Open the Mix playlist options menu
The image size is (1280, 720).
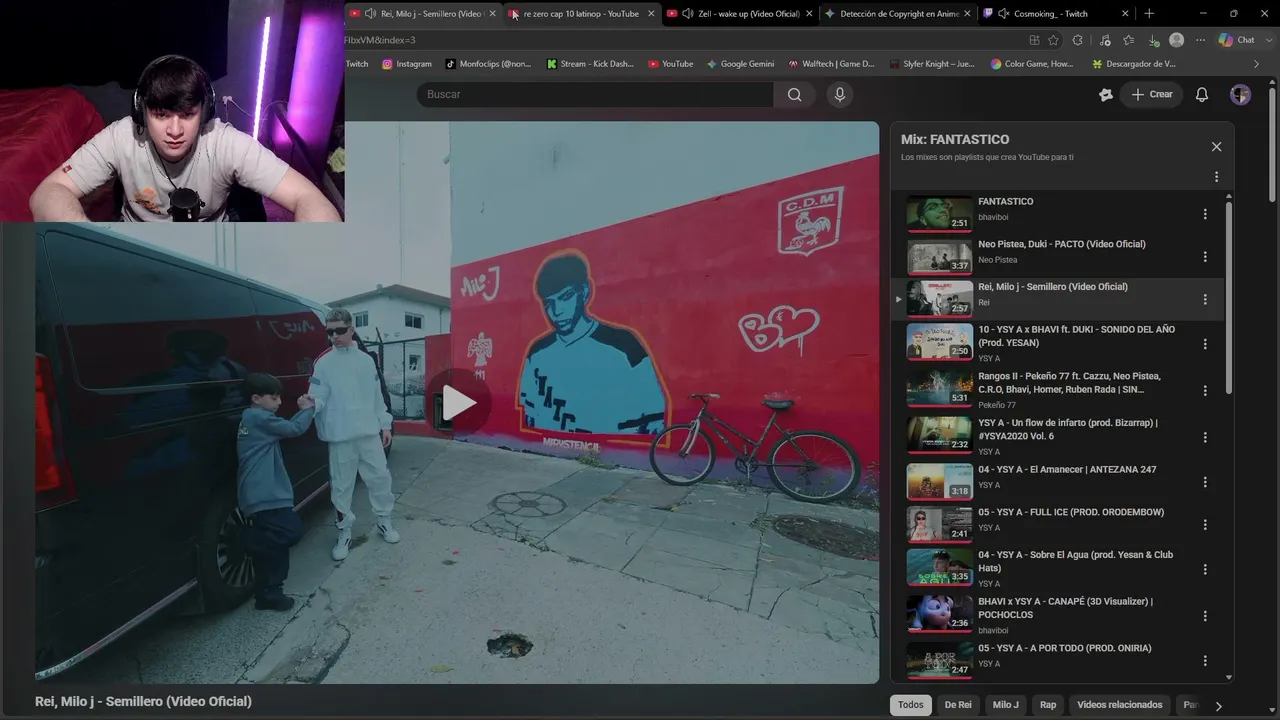pos(1216,177)
